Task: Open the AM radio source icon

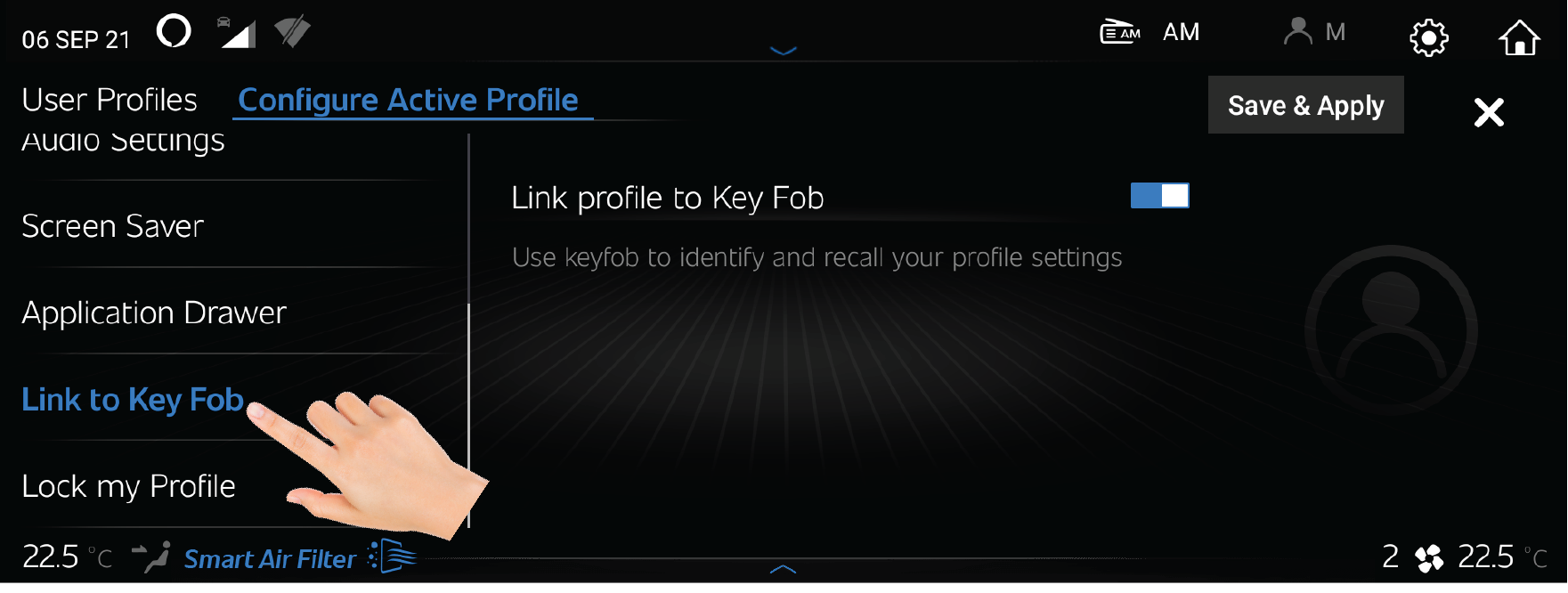Action: [1120, 33]
